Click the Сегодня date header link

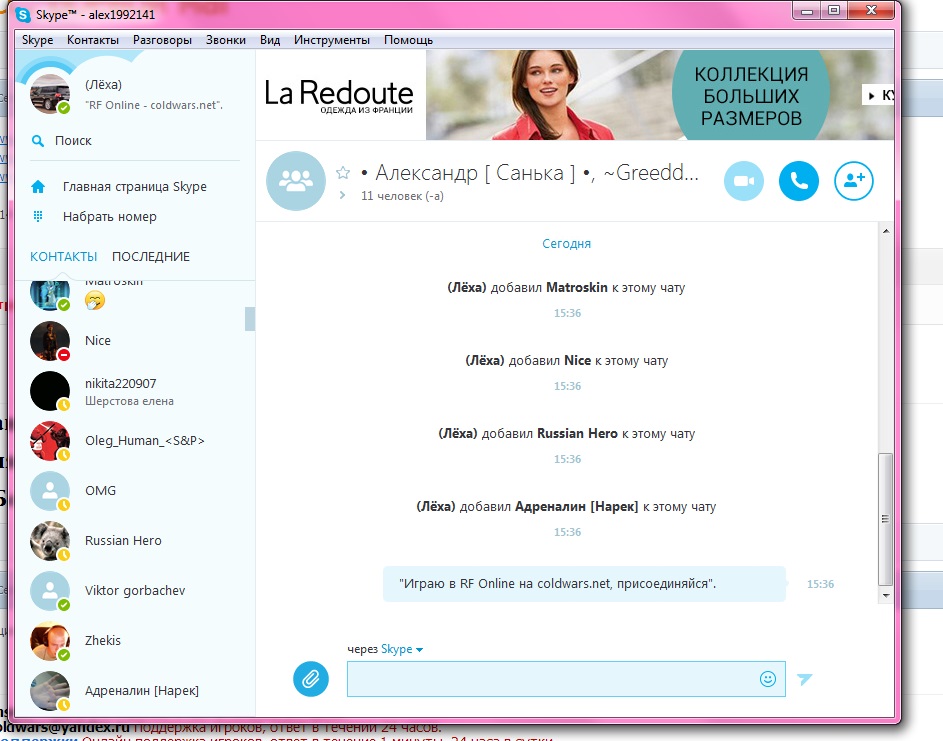pos(567,244)
